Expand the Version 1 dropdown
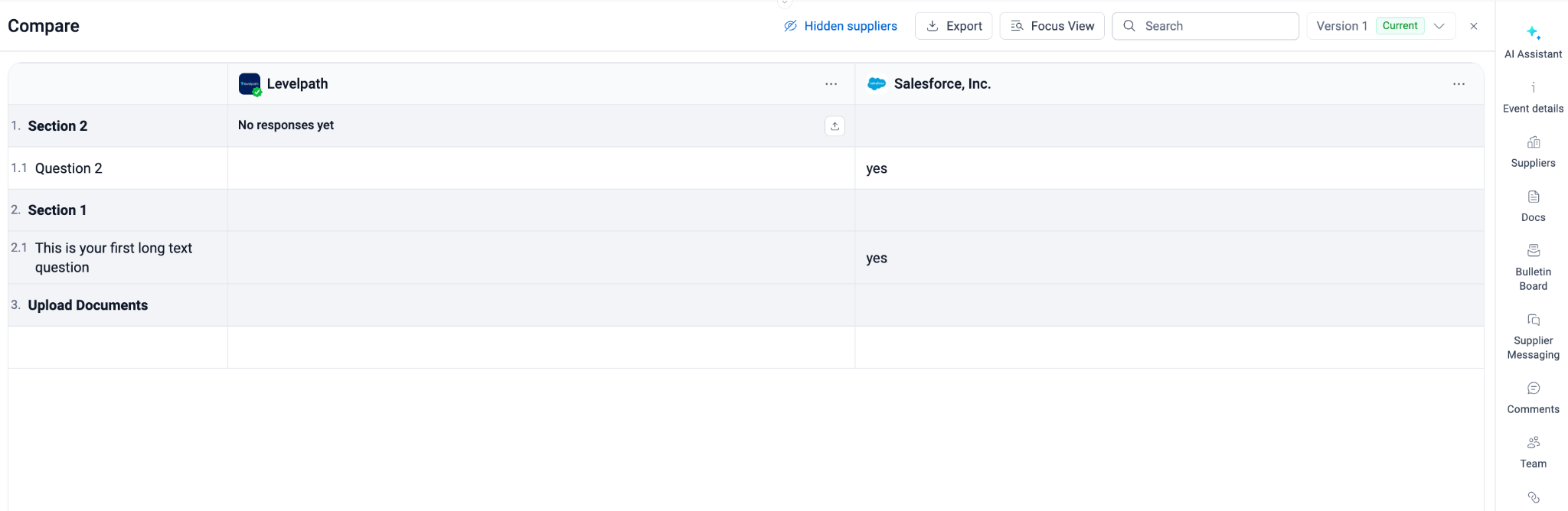This screenshot has height=511, width=1568. coord(1439,26)
